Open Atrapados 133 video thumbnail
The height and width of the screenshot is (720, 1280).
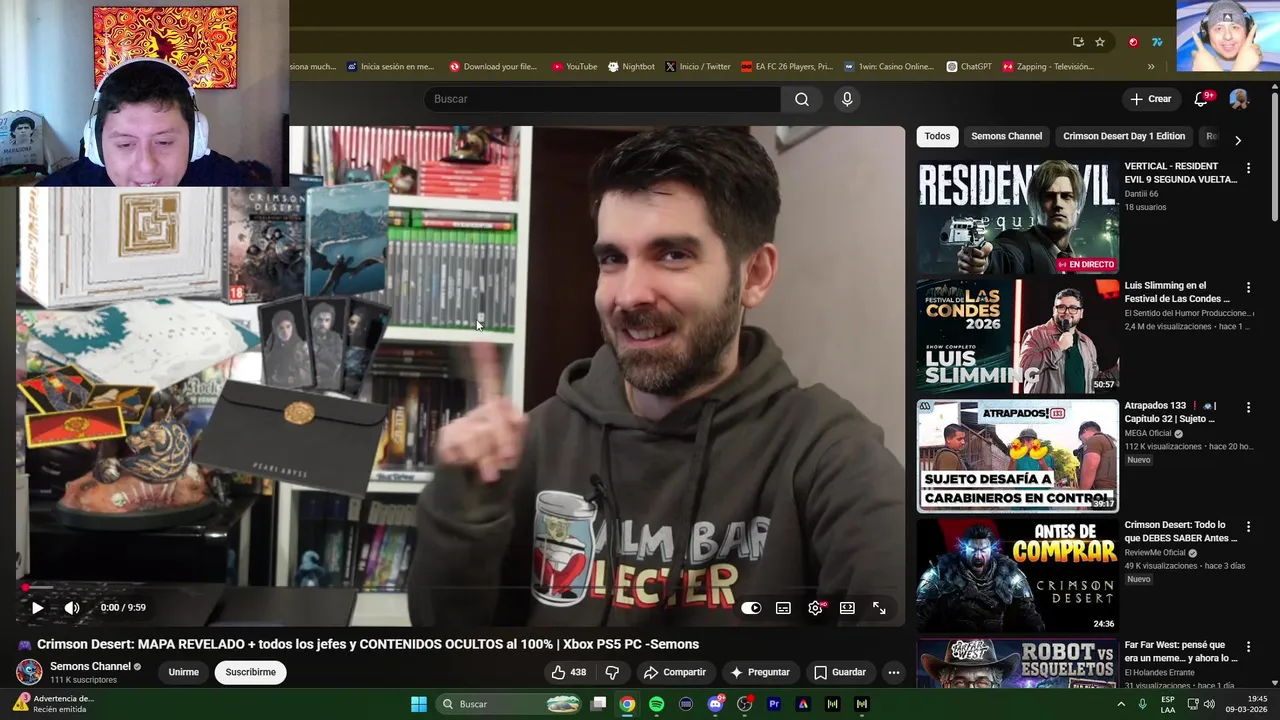(1018, 456)
